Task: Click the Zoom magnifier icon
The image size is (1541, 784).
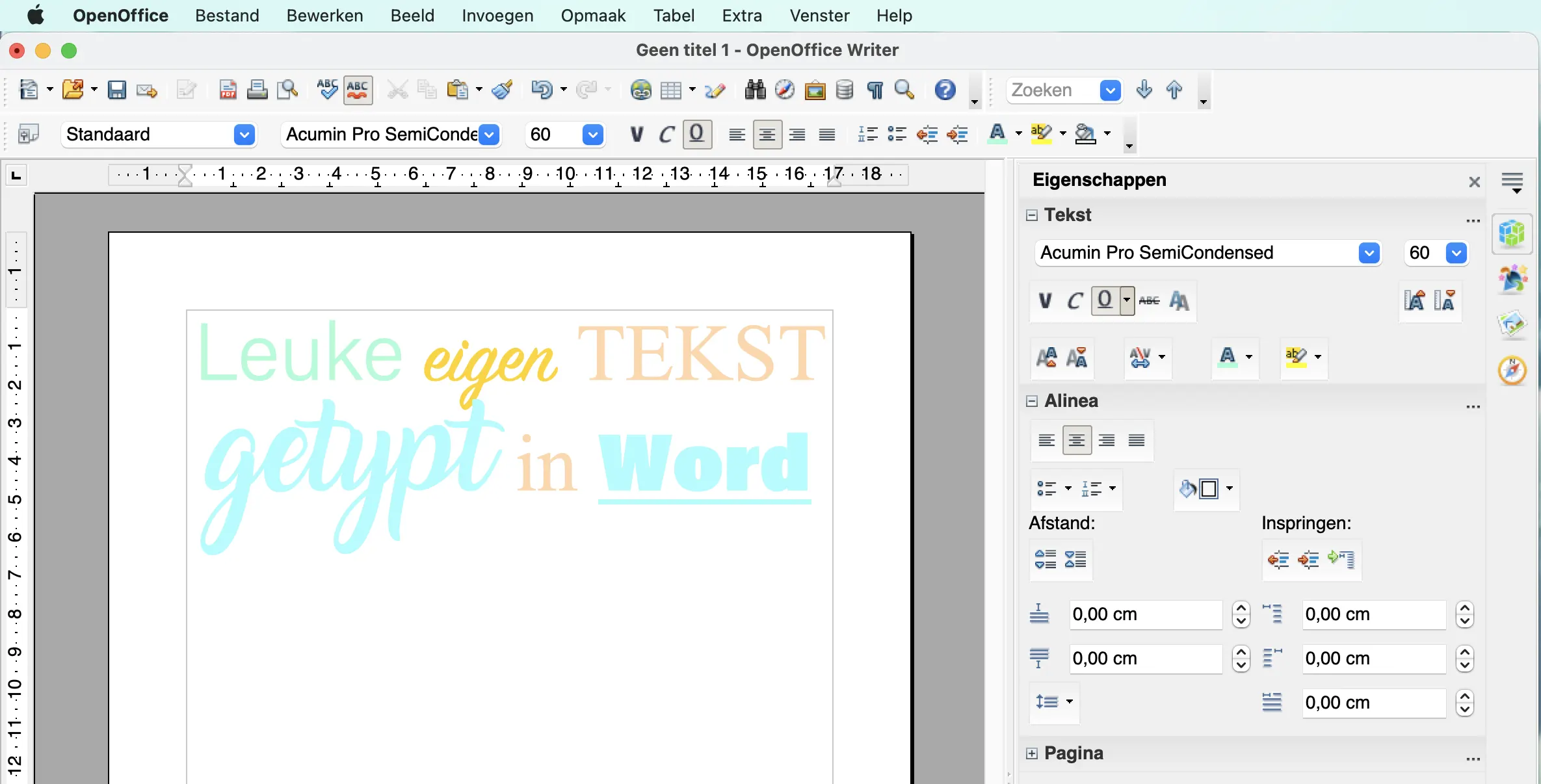Action: click(904, 90)
